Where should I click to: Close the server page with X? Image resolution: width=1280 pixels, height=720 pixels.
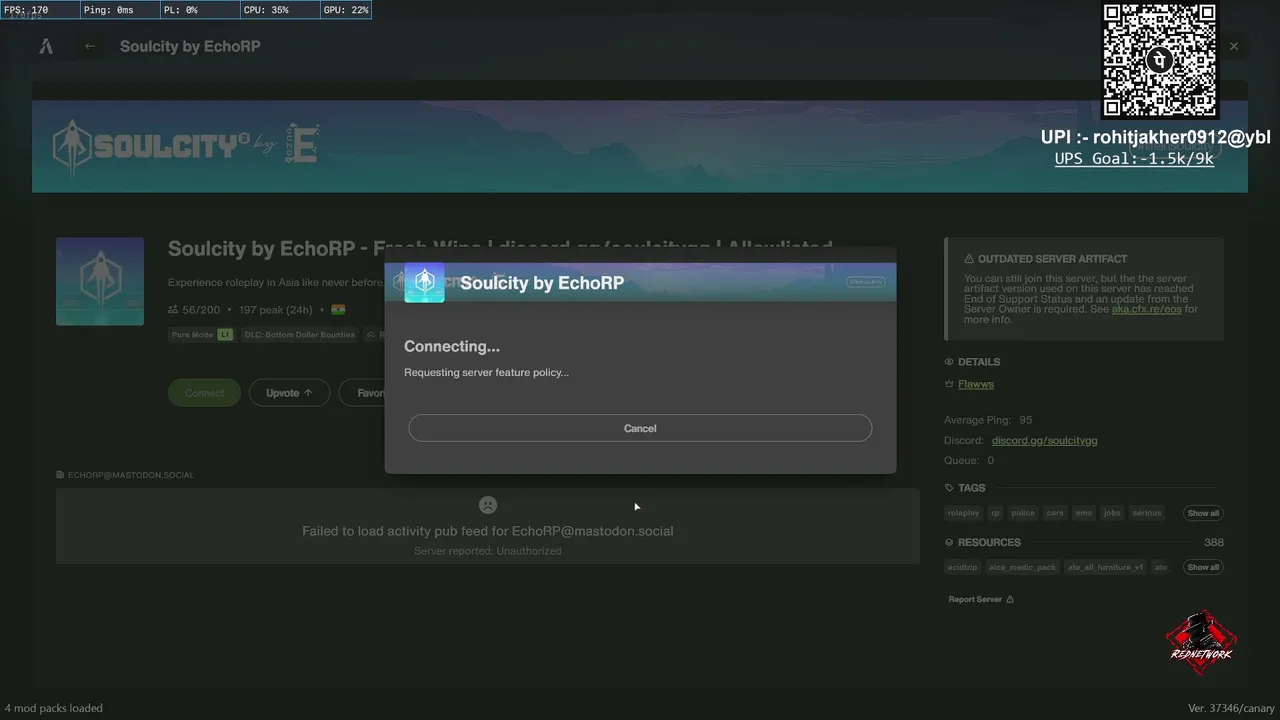(x=1234, y=46)
